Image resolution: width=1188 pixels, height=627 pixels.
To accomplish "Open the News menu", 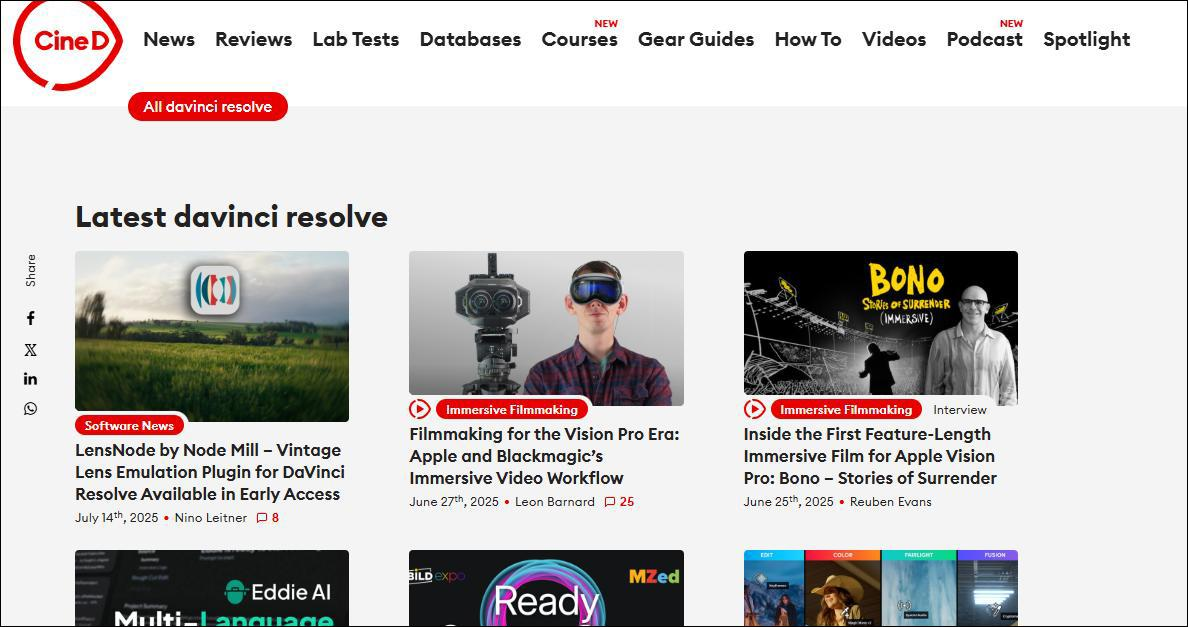I will 169,39.
